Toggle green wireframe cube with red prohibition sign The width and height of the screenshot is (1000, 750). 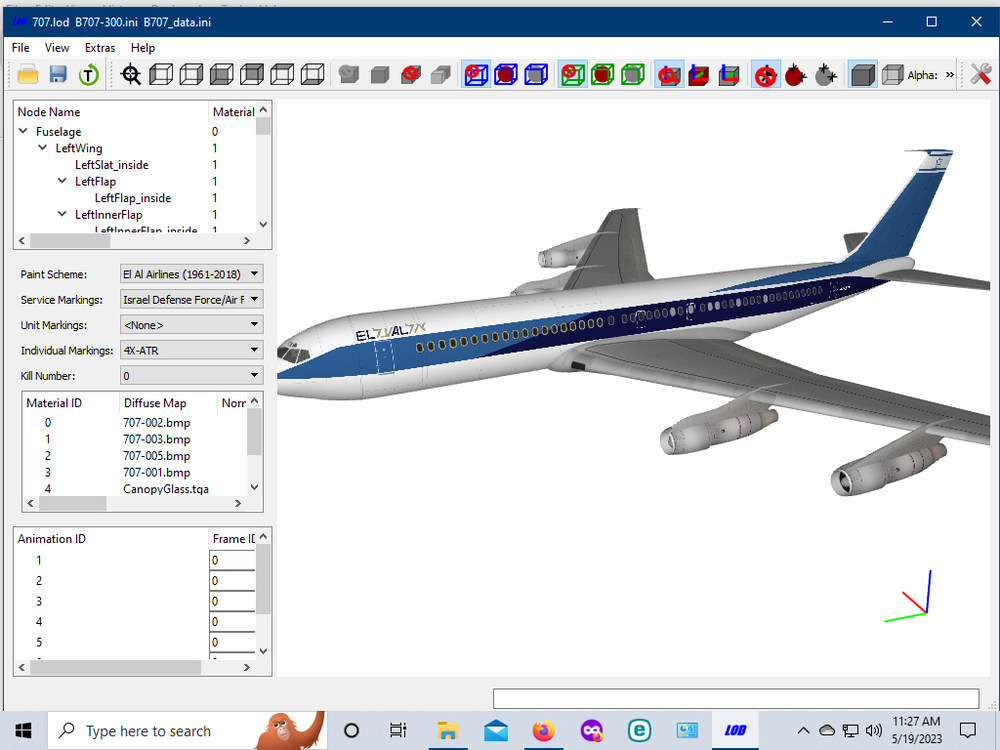coord(573,75)
